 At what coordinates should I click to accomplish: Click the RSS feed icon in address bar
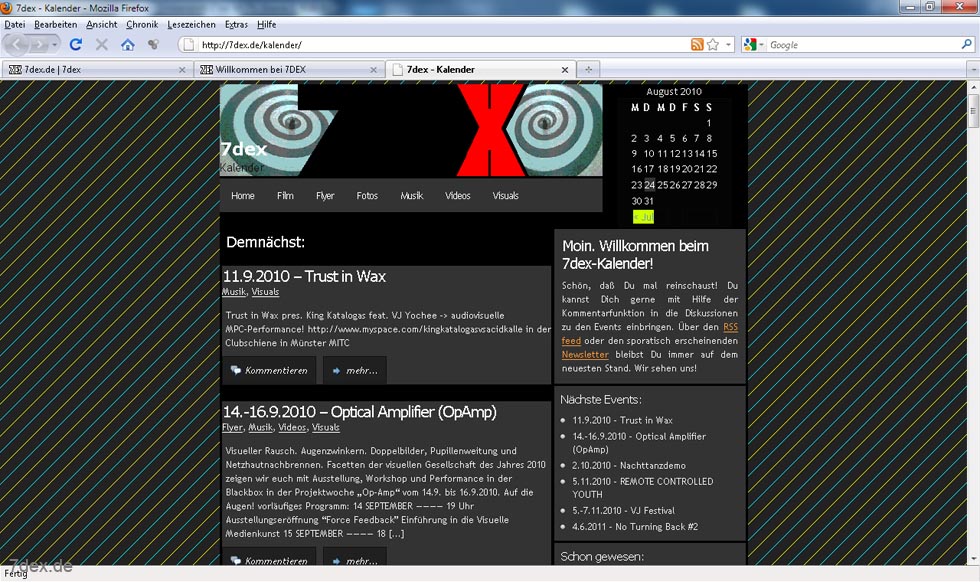click(697, 44)
